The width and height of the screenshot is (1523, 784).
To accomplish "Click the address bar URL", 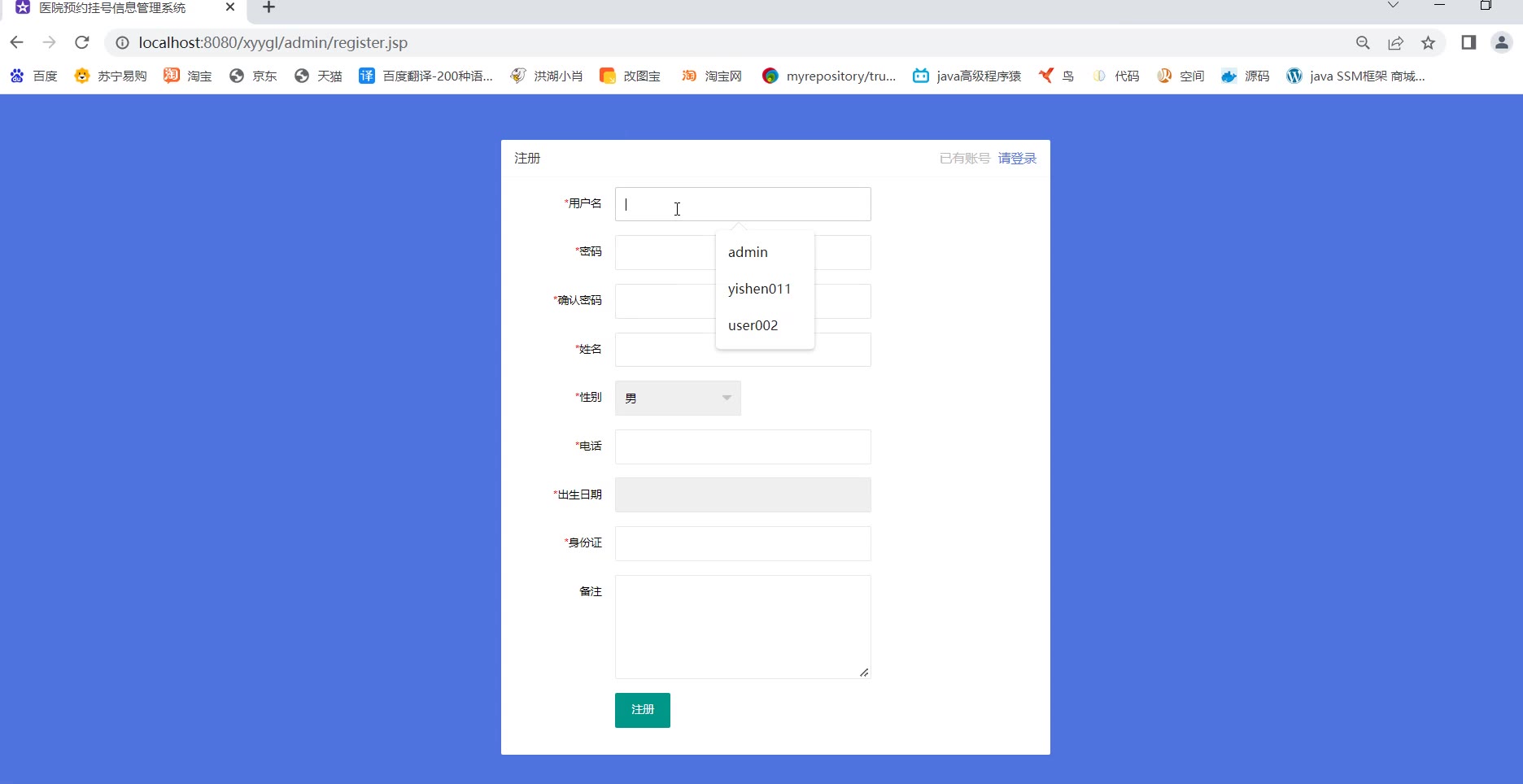I will point(273,42).
